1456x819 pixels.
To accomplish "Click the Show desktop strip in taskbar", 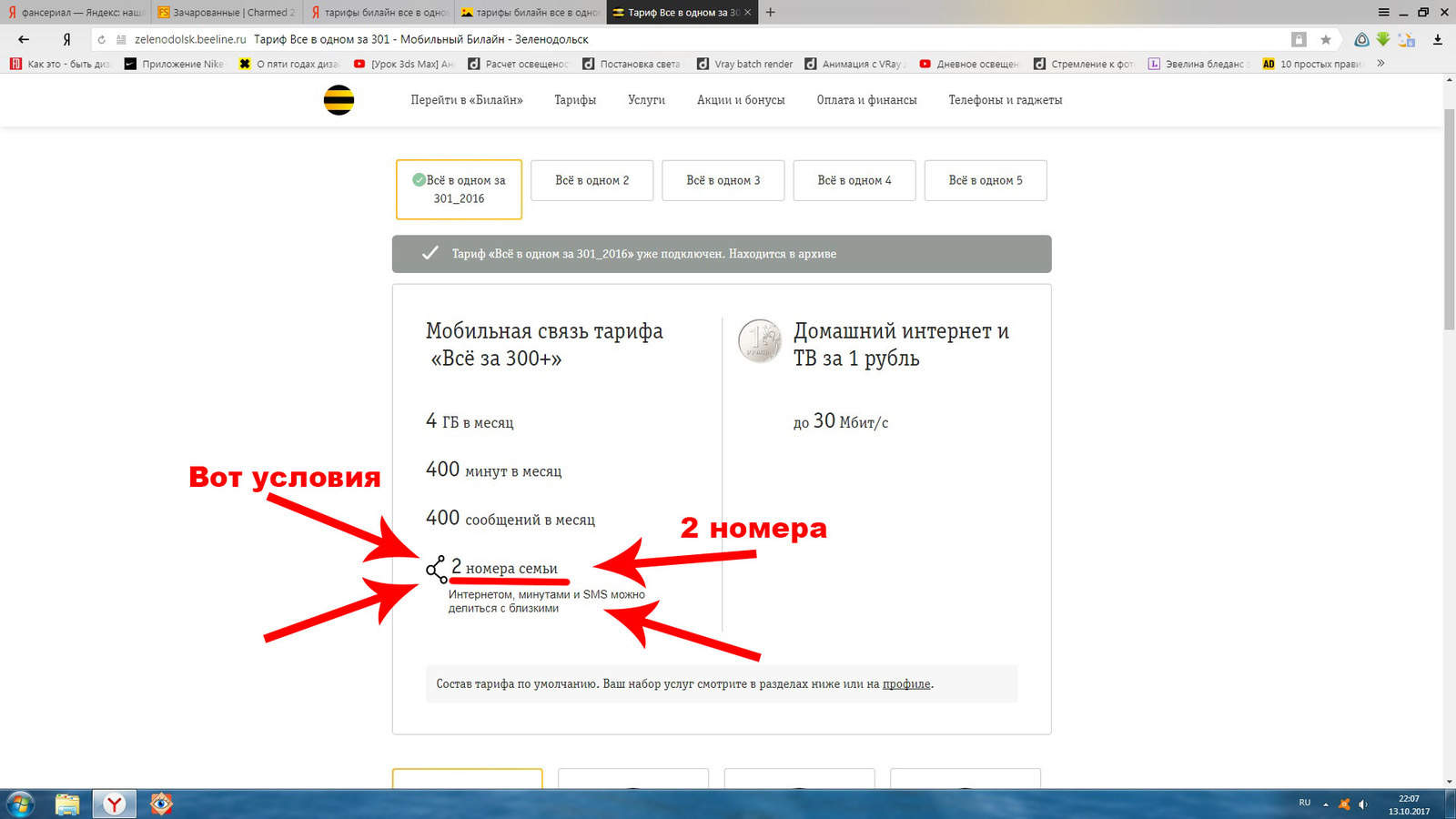I will (x=1451, y=804).
